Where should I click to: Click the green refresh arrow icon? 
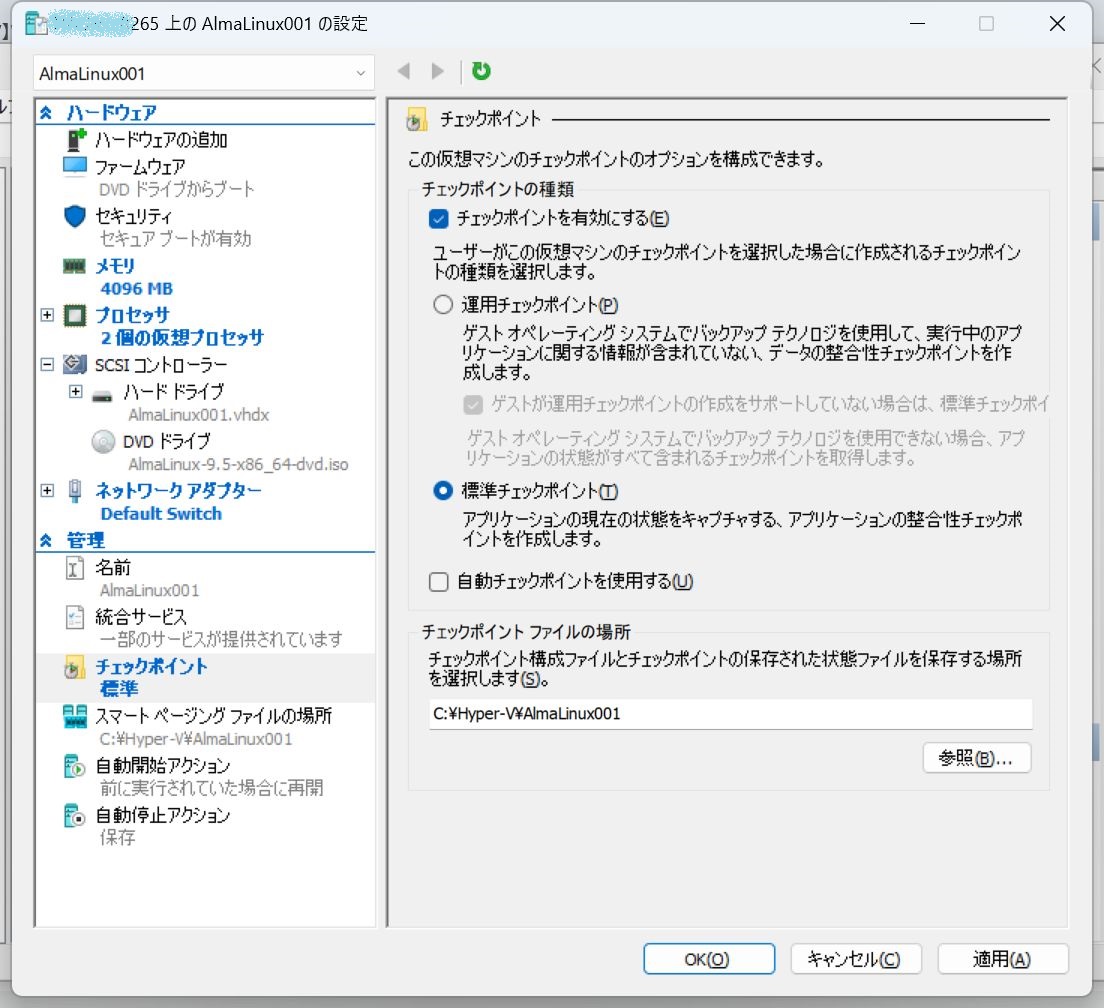click(x=480, y=71)
